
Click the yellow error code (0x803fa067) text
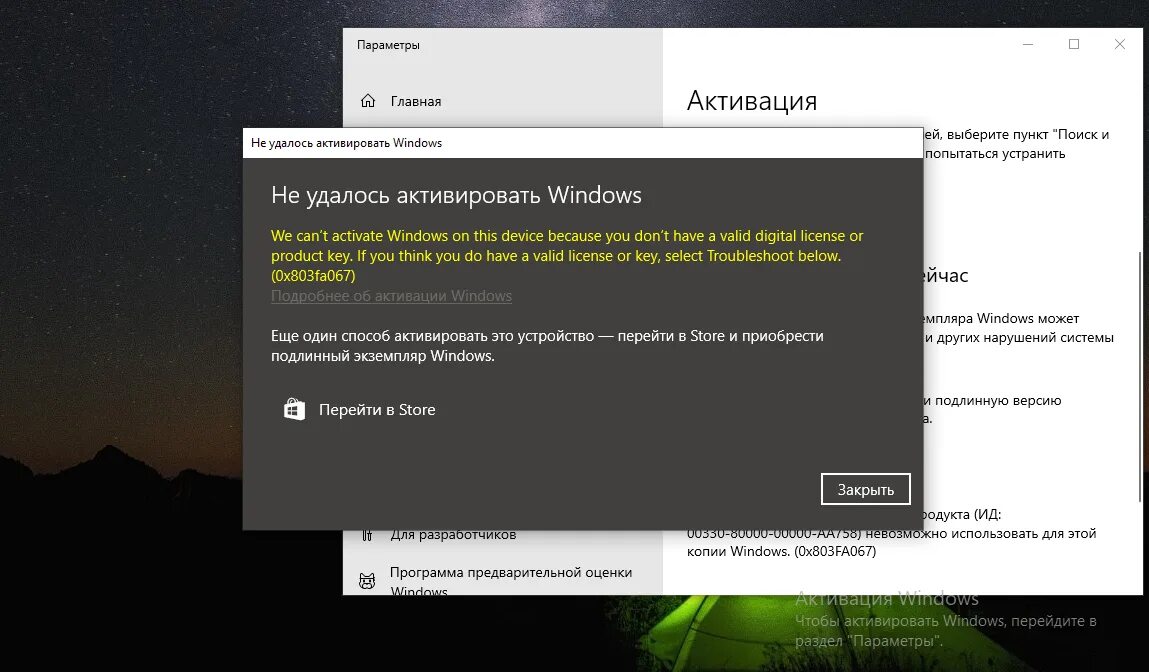pos(313,276)
